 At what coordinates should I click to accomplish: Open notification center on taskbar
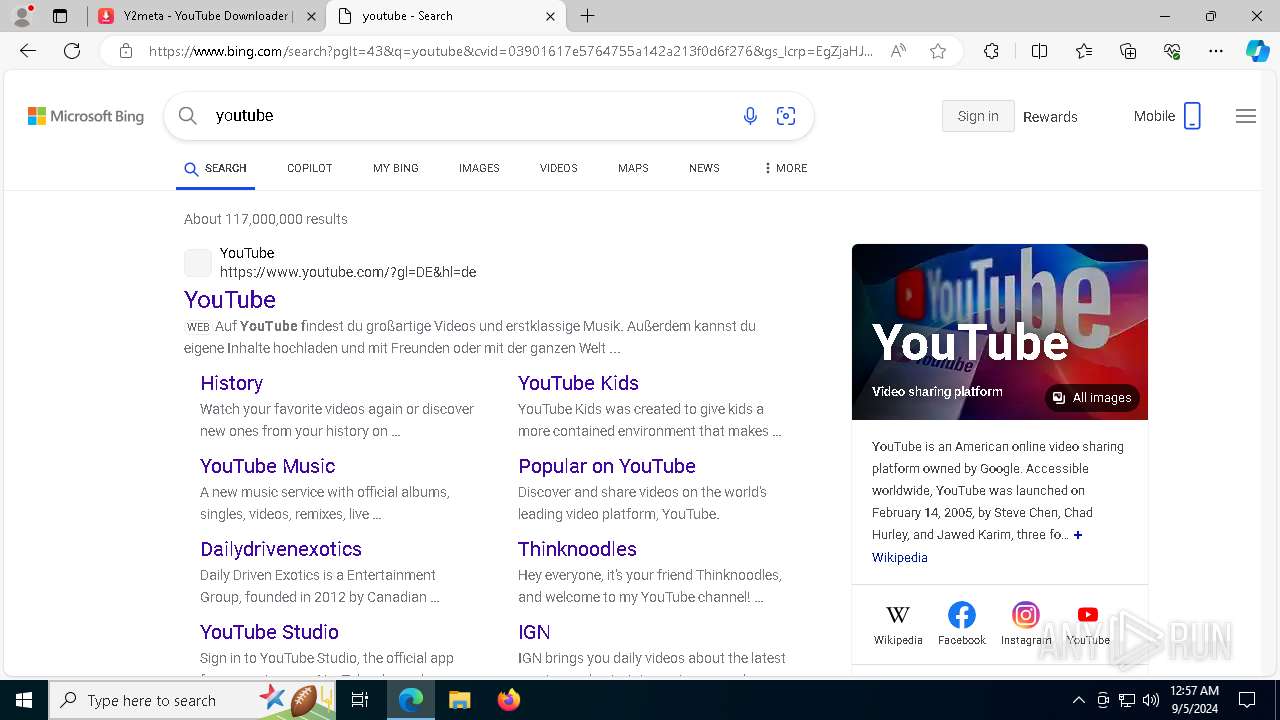1247,700
